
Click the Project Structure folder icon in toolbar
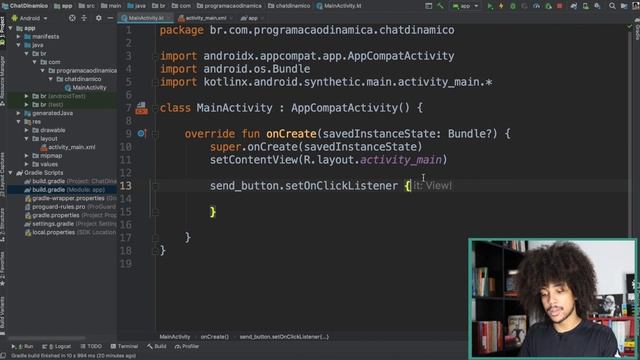coord(624,6)
